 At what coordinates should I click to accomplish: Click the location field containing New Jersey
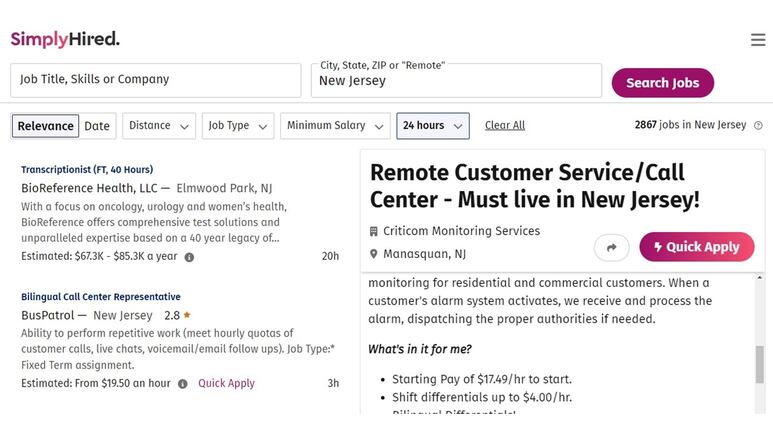coord(457,80)
